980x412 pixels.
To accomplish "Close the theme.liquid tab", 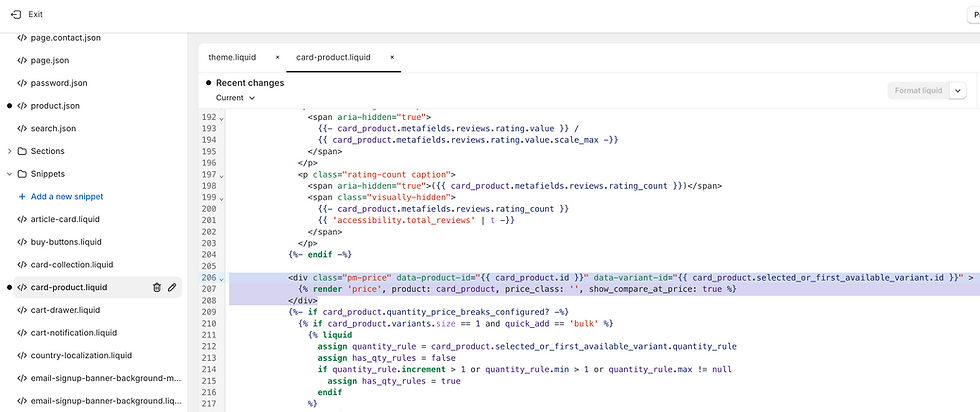I will pos(278,57).
